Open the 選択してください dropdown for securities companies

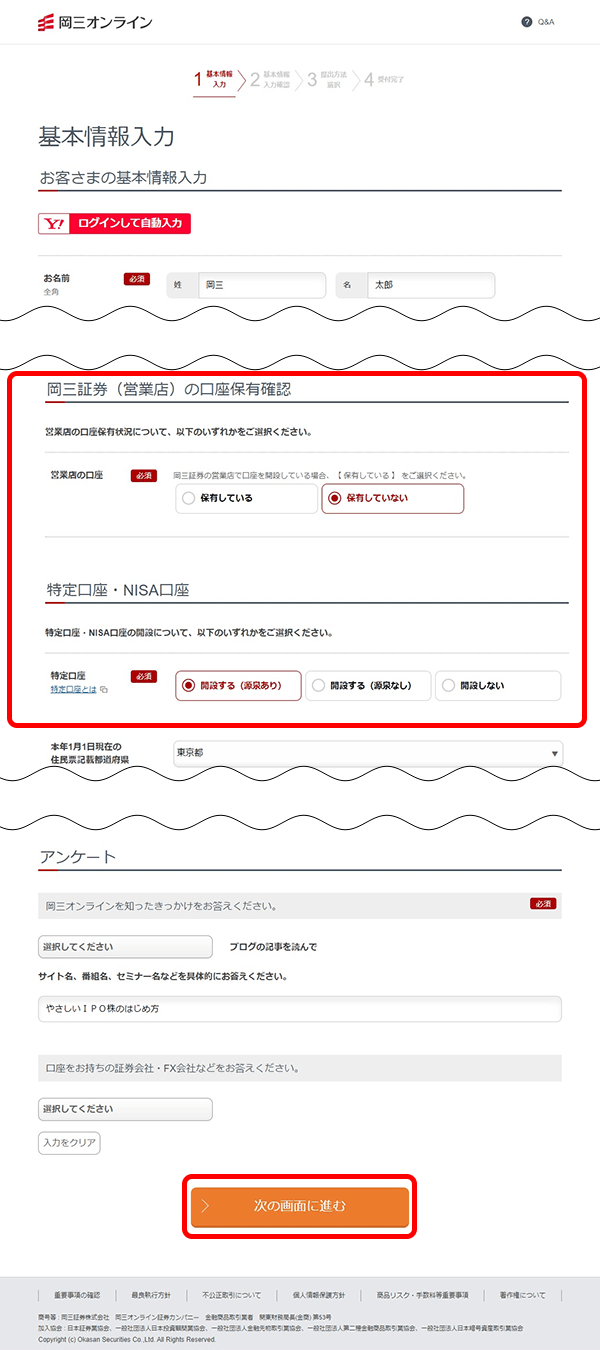(x=125, y=1109)
